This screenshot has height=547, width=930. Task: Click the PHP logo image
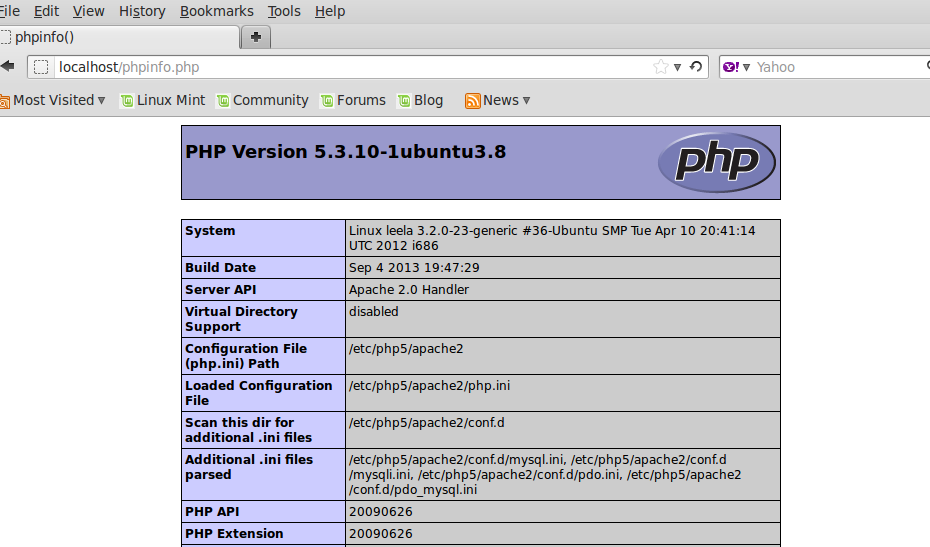716,162
